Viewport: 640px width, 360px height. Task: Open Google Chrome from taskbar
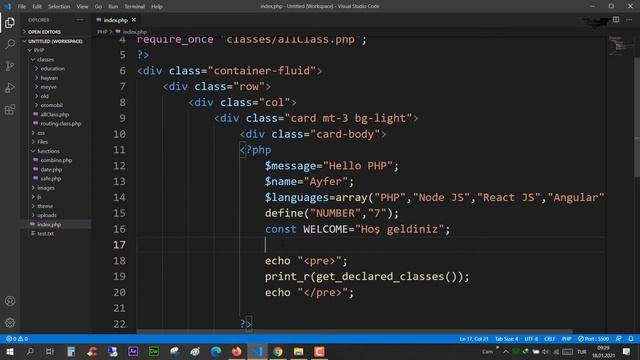[278, 351]
